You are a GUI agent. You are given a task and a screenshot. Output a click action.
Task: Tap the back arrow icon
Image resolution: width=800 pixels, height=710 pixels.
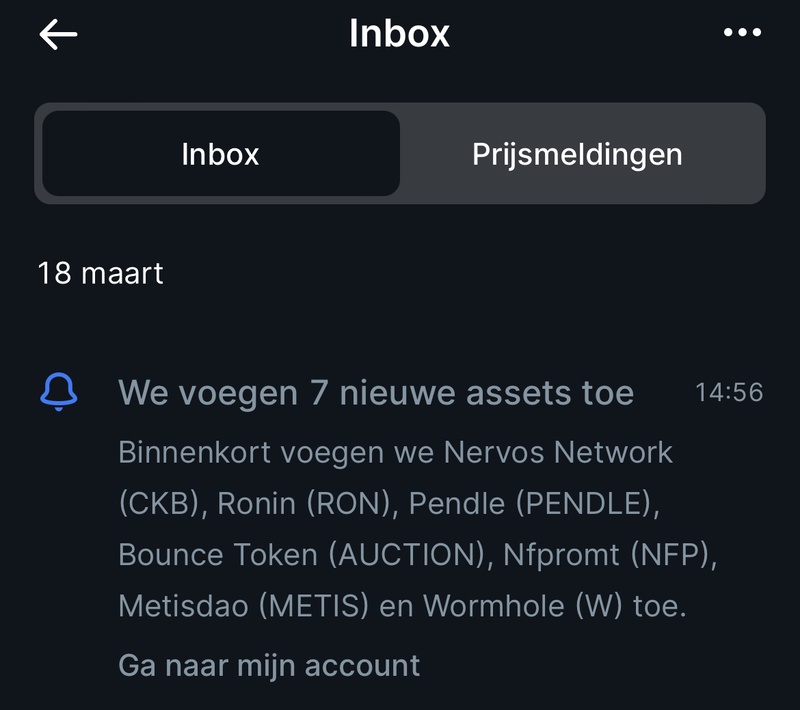coord(58,34)
